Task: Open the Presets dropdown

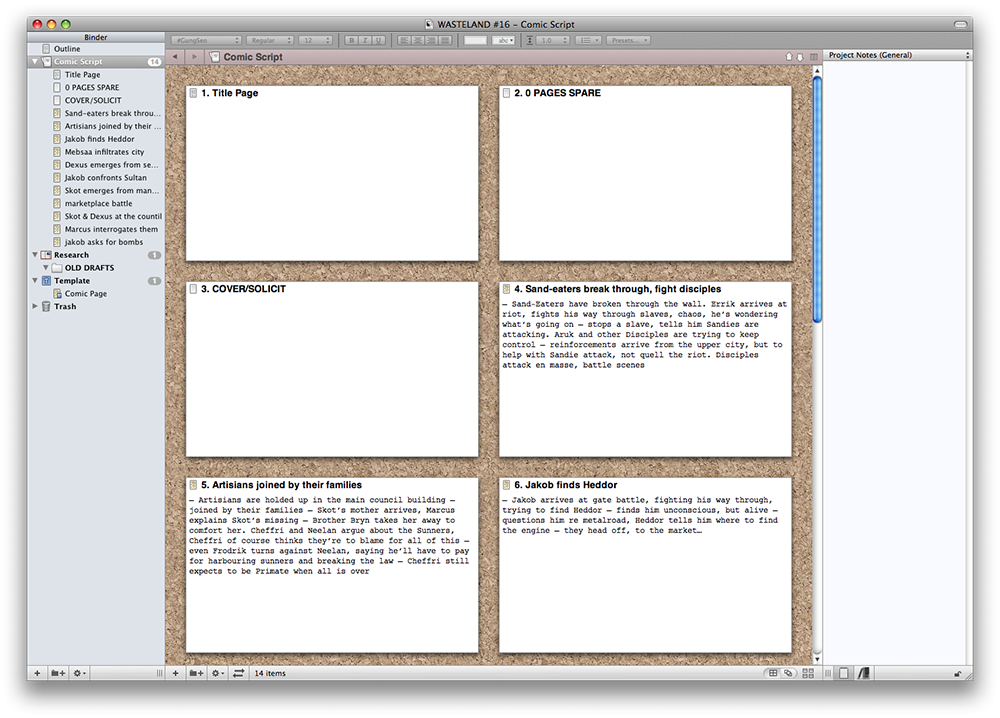Action: tap(627, 40)
